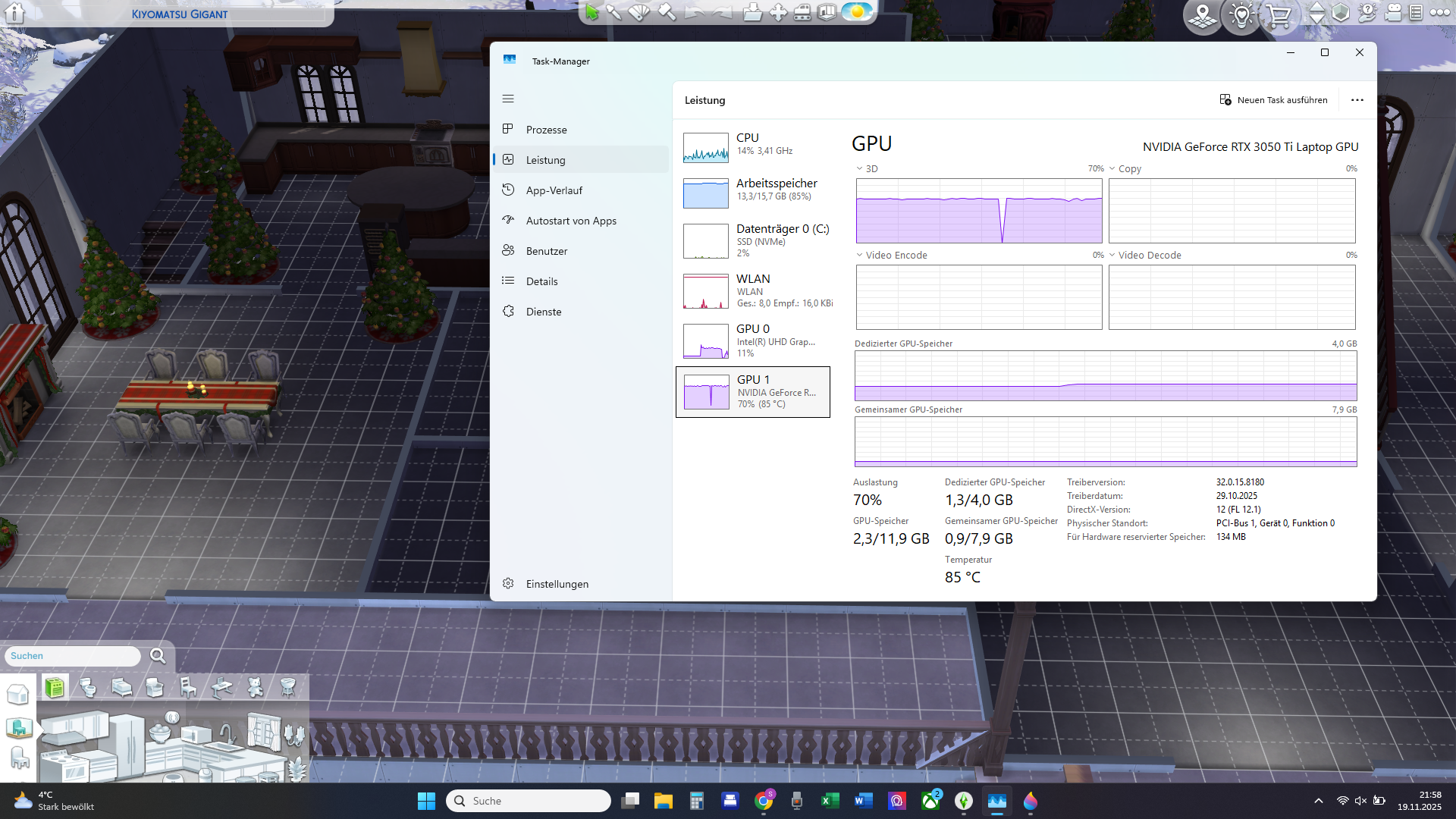
Task: Click Neuen Task ausführen button
Action: 1274,100
